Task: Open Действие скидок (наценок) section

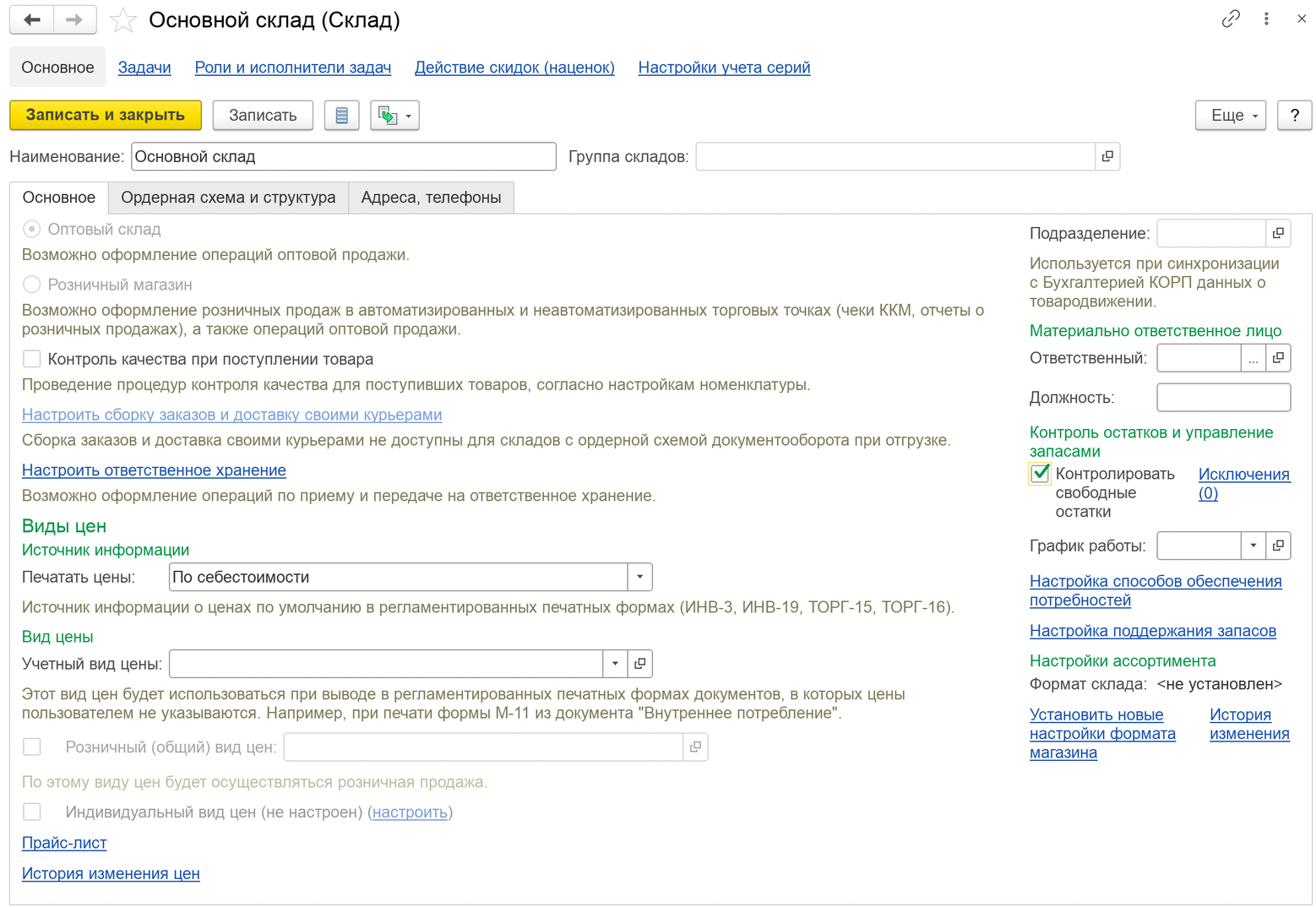Action: pos(514,68)
